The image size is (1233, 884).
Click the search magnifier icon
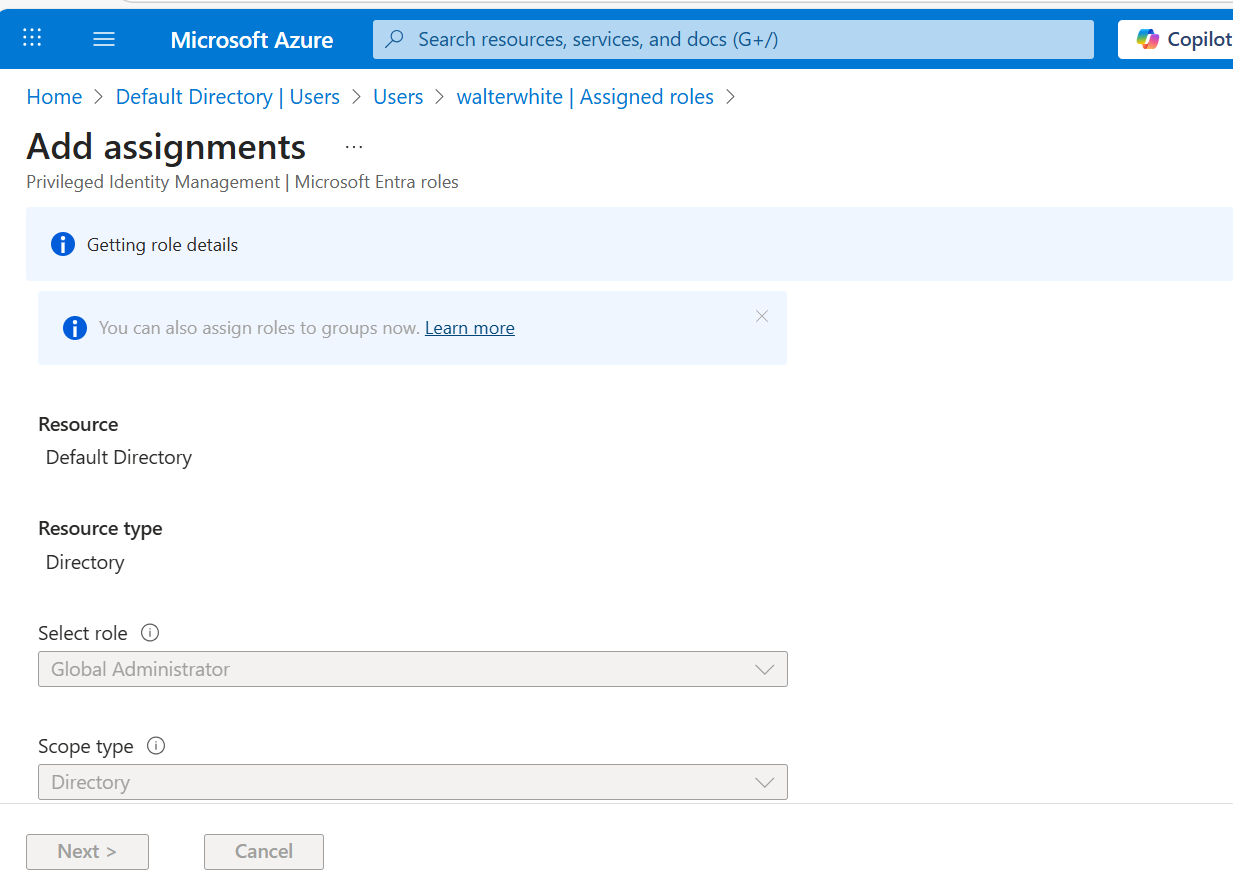395,39
